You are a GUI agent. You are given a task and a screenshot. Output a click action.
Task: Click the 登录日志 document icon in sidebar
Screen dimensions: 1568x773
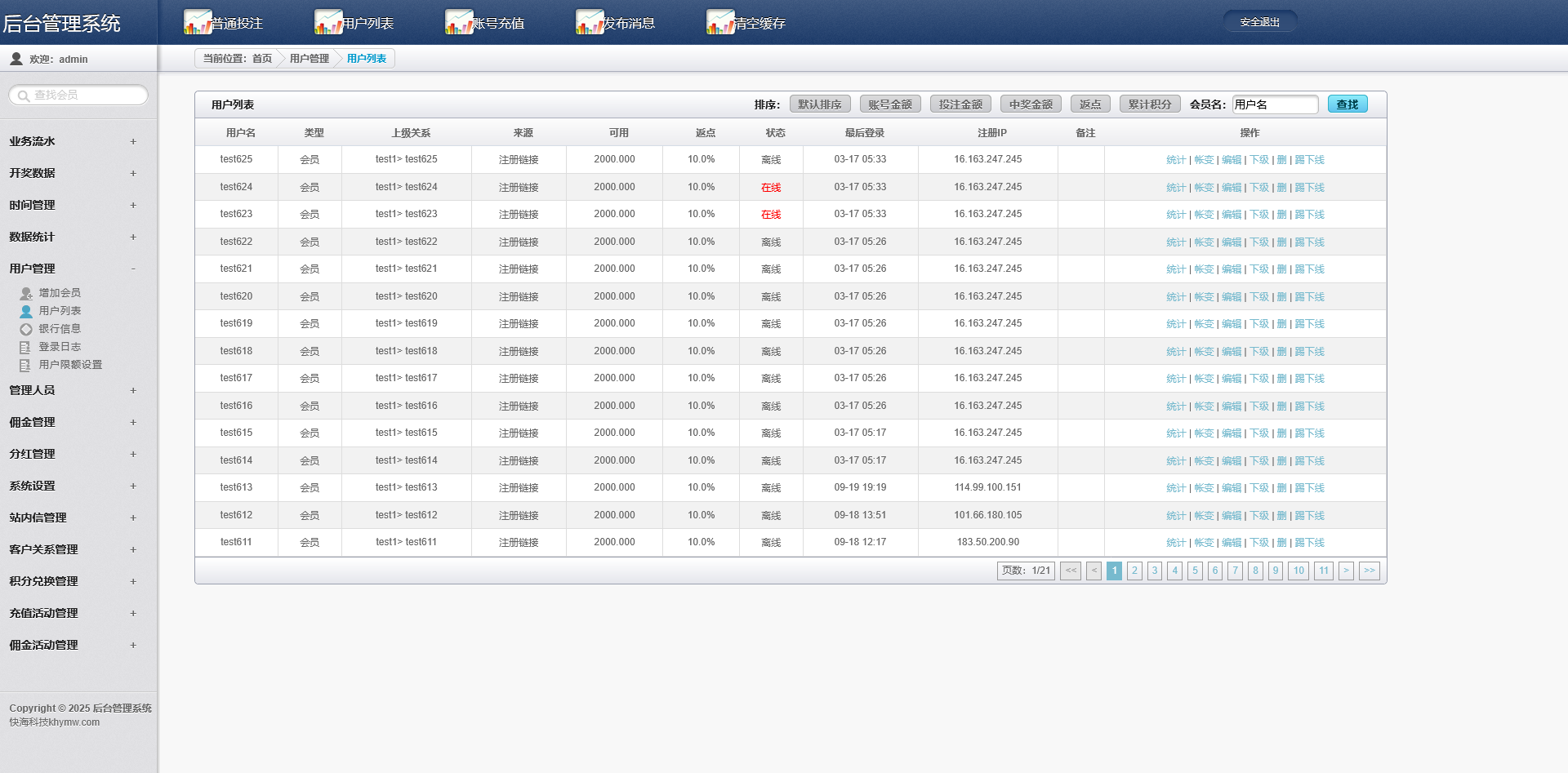[25, 347]
